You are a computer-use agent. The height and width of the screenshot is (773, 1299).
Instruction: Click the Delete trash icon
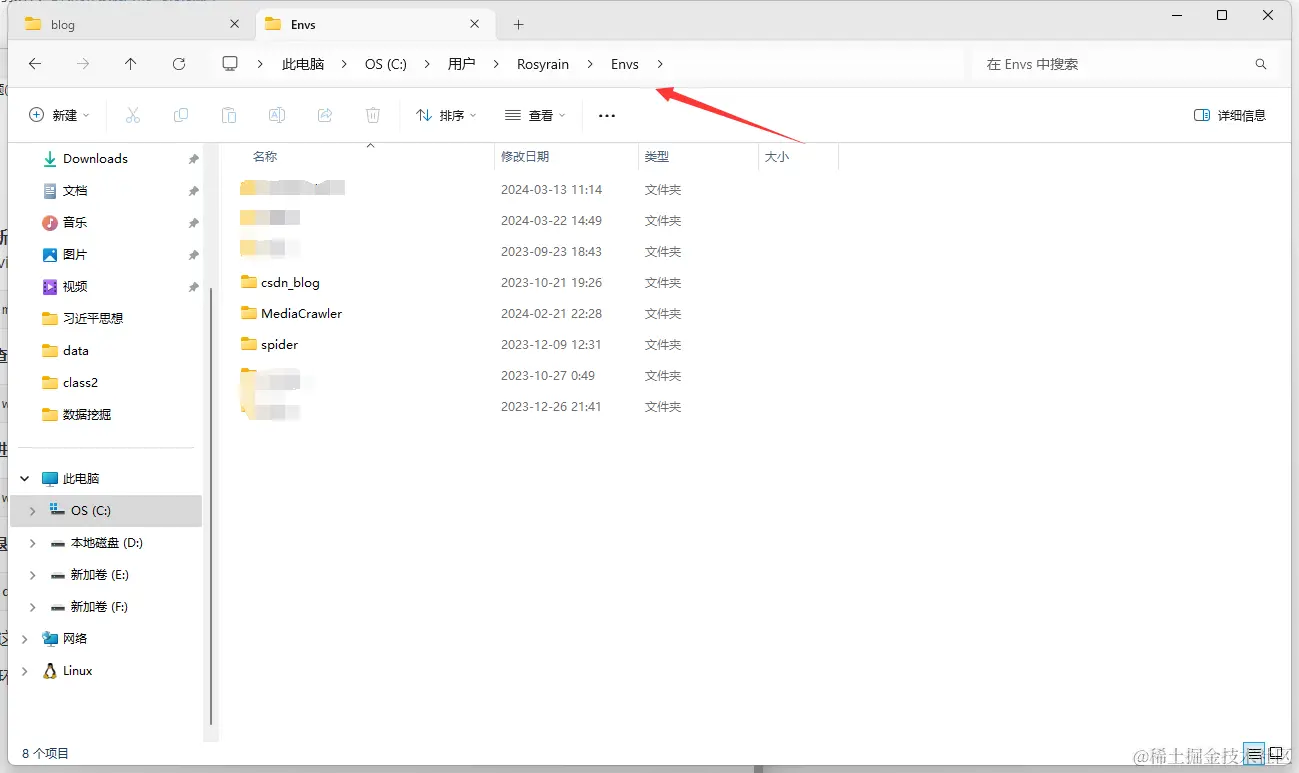click(373, 115)
